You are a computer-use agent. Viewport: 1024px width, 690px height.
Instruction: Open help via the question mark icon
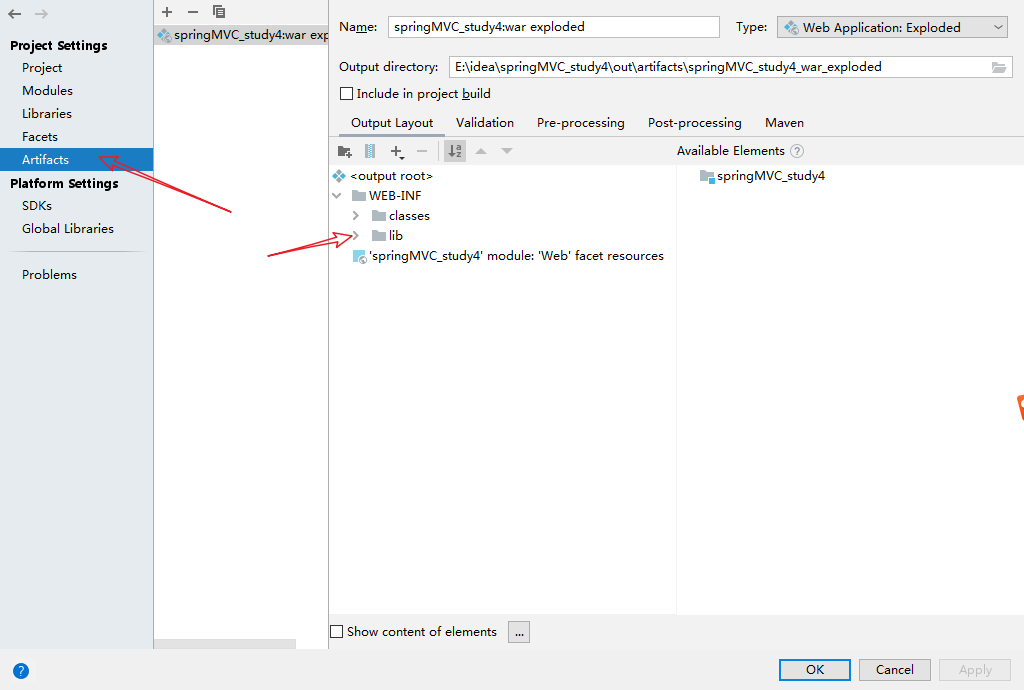[x=20, y=670]
